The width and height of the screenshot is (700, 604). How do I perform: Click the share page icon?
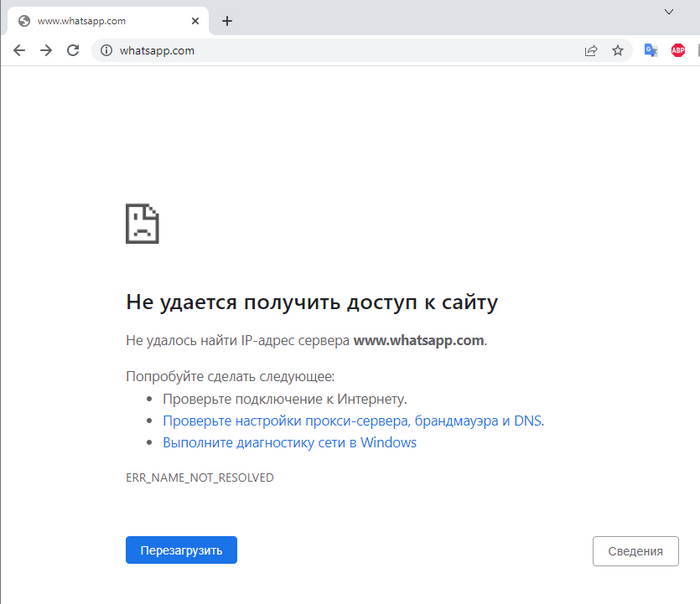click(x=591, y=50)
